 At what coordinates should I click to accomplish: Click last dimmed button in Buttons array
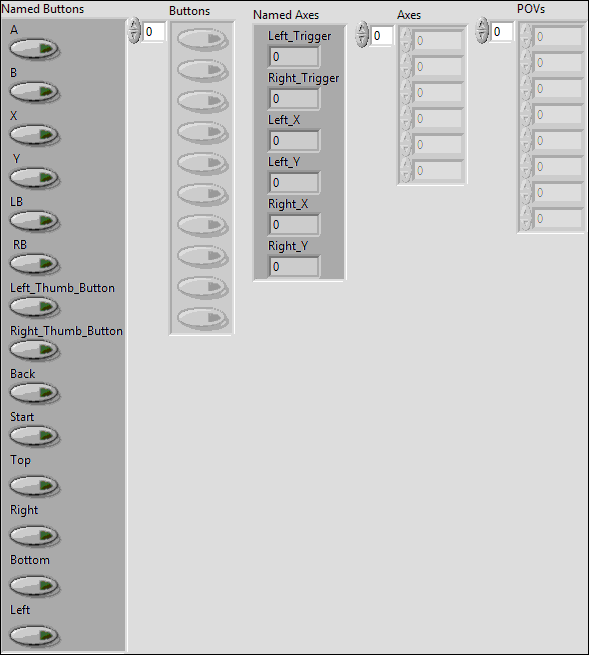(x=203, y=318)
